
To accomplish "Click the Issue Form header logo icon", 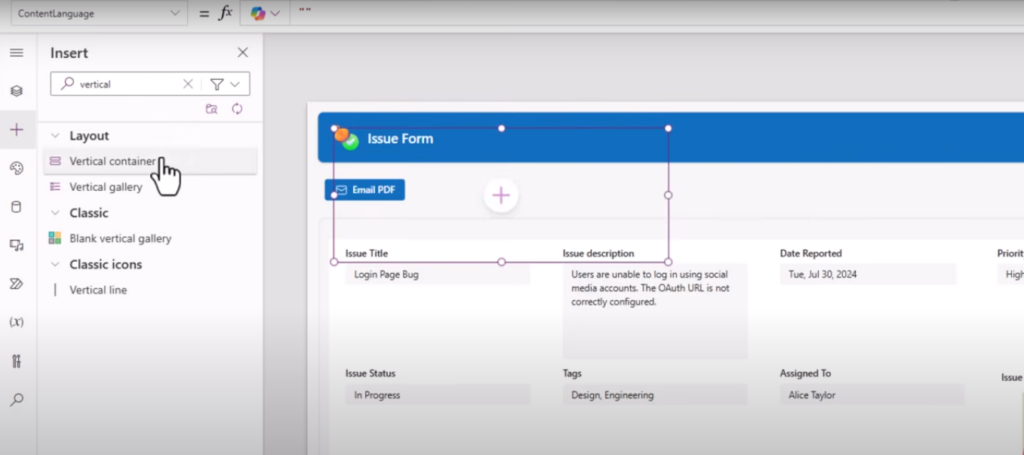I will click(x=346, y=138).
